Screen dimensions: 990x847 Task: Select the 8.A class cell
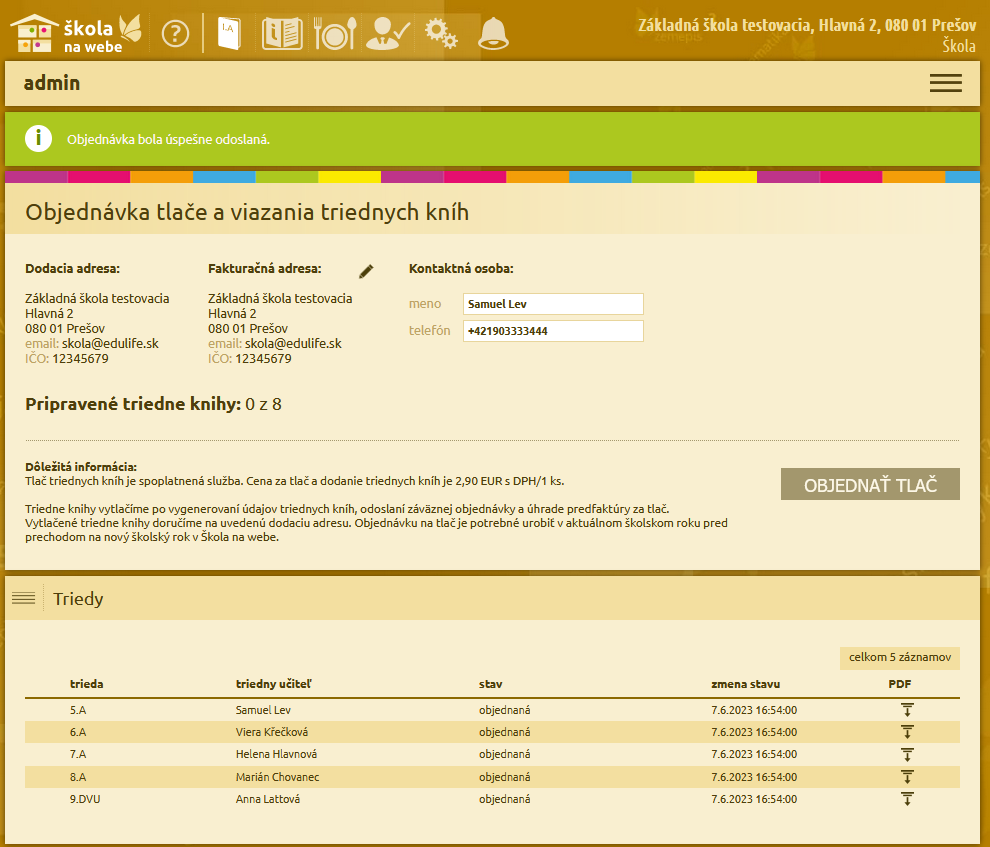click(x=78, y=777)
